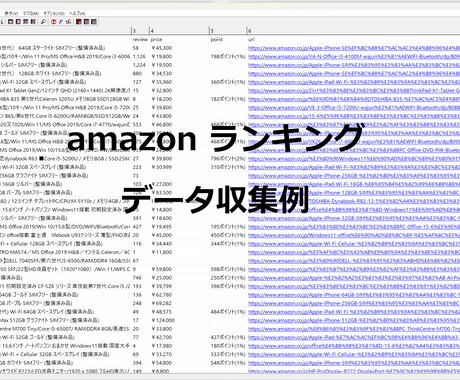Select column header 6

(x=353, y=31)
